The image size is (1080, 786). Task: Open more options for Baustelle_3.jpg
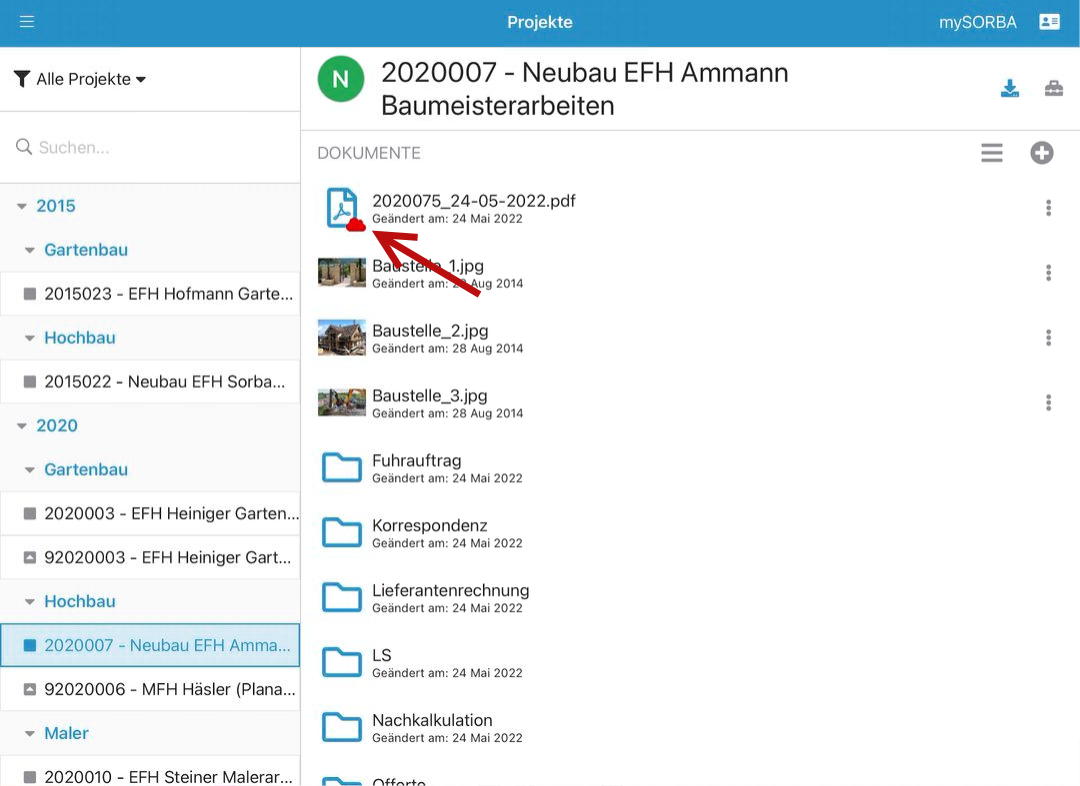1048,403
